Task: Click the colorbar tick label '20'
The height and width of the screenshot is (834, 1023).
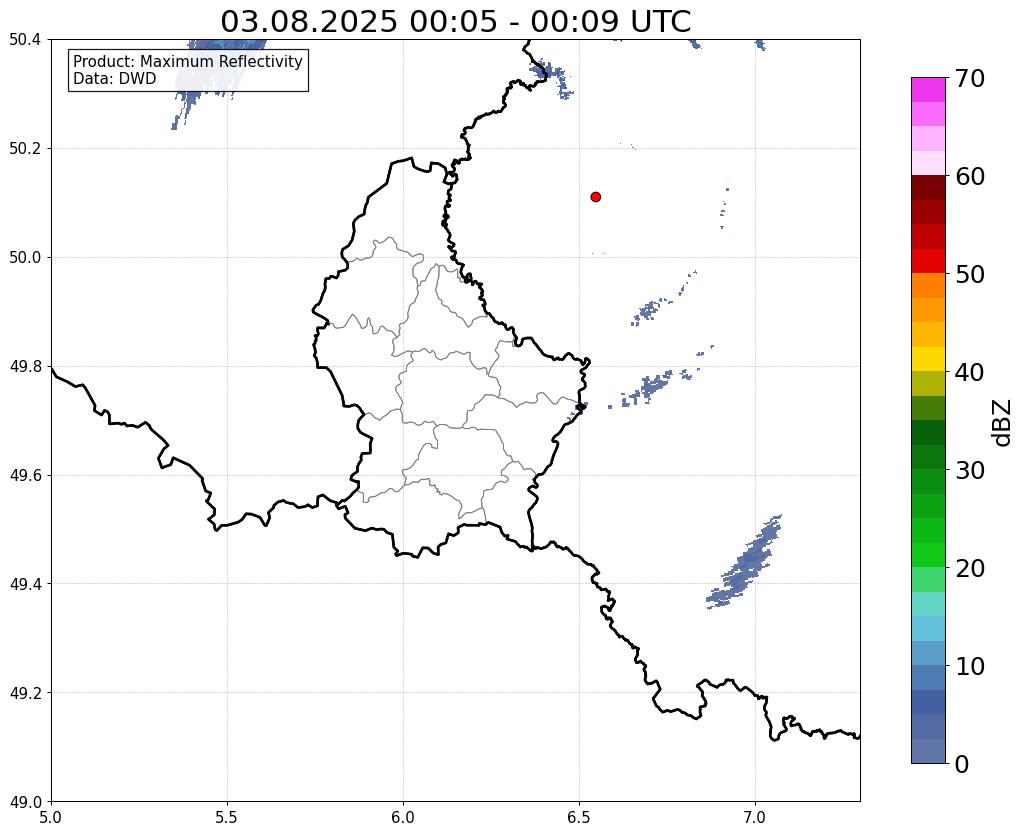Action: pos(970,568)
